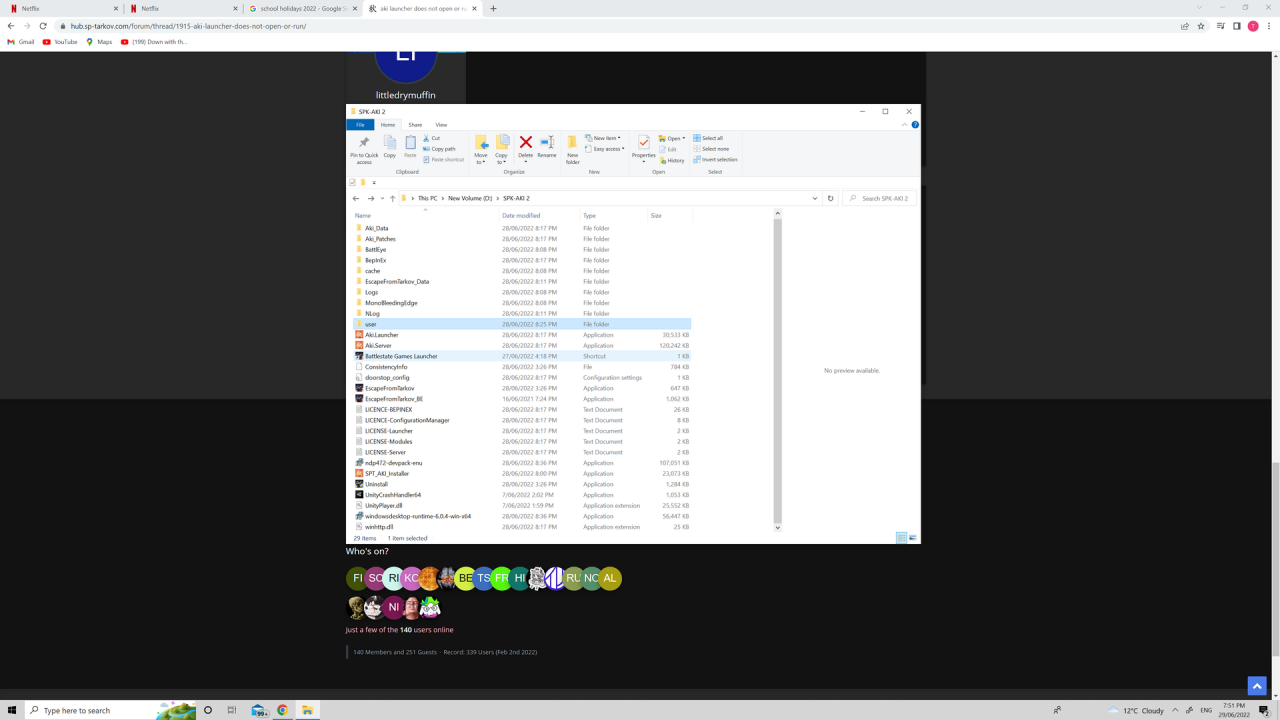Click the Explorer forward arrow

(x=371, y=198)
